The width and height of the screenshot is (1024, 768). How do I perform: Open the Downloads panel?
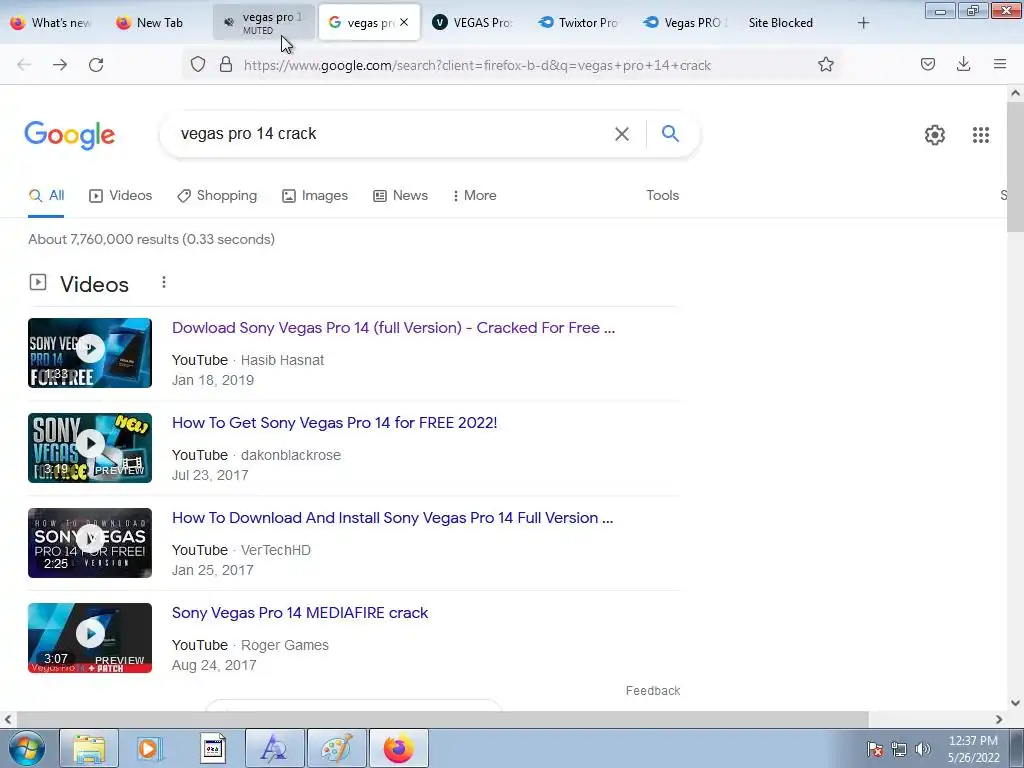click(x=963, y=64)
